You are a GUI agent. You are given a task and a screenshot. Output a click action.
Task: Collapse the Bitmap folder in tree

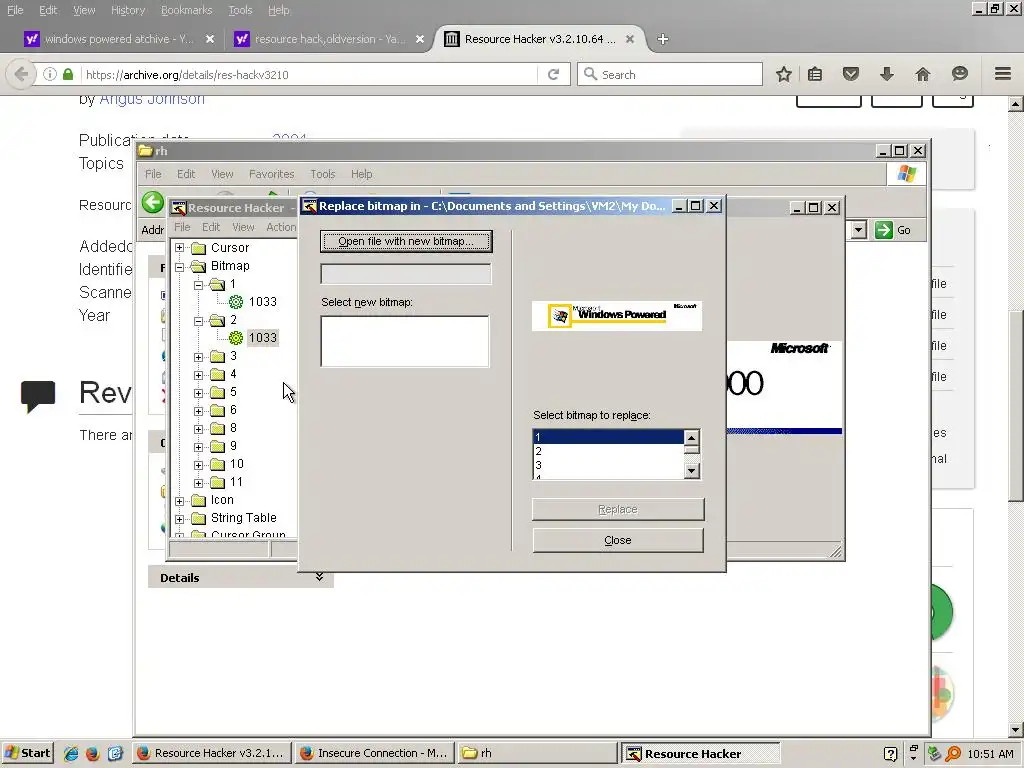tap(180, 266)
